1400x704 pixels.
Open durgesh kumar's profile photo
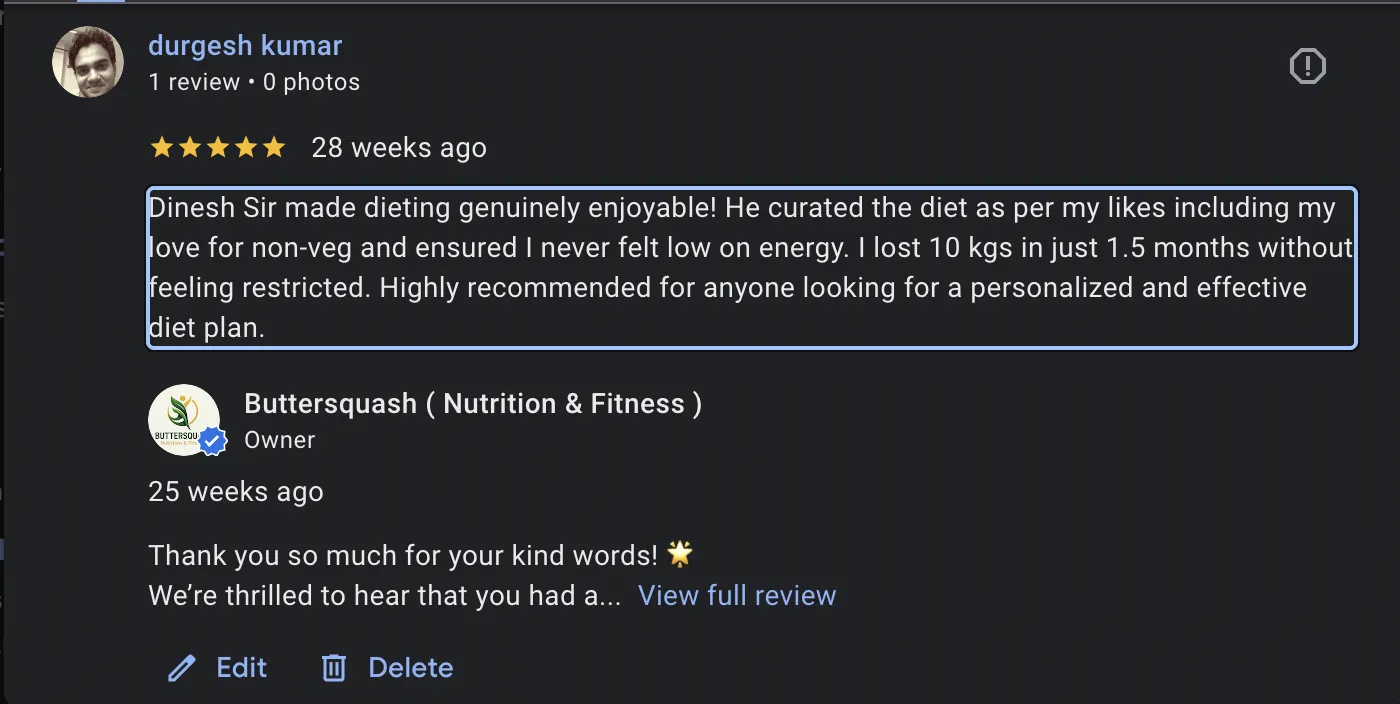coord(88,62)
